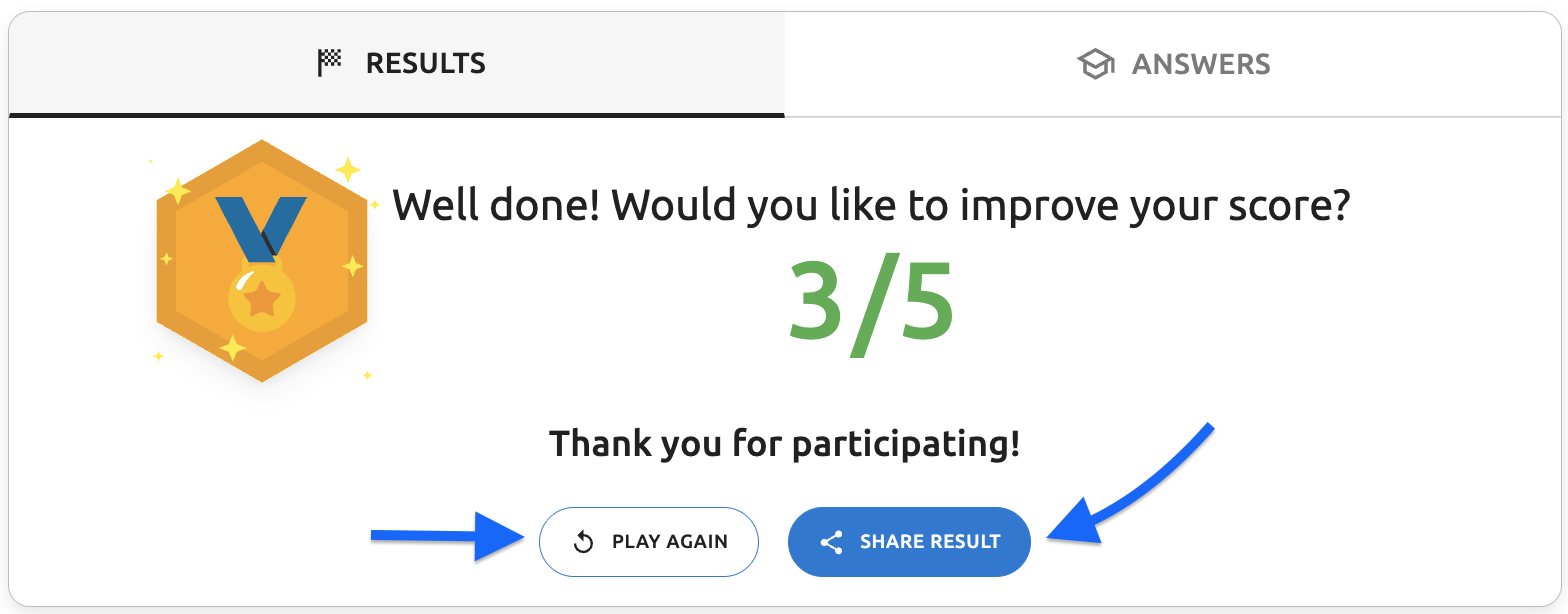Screen dimensions: 1568x614
Task: Click the orange star inside the medal
Action: (262, 298)
